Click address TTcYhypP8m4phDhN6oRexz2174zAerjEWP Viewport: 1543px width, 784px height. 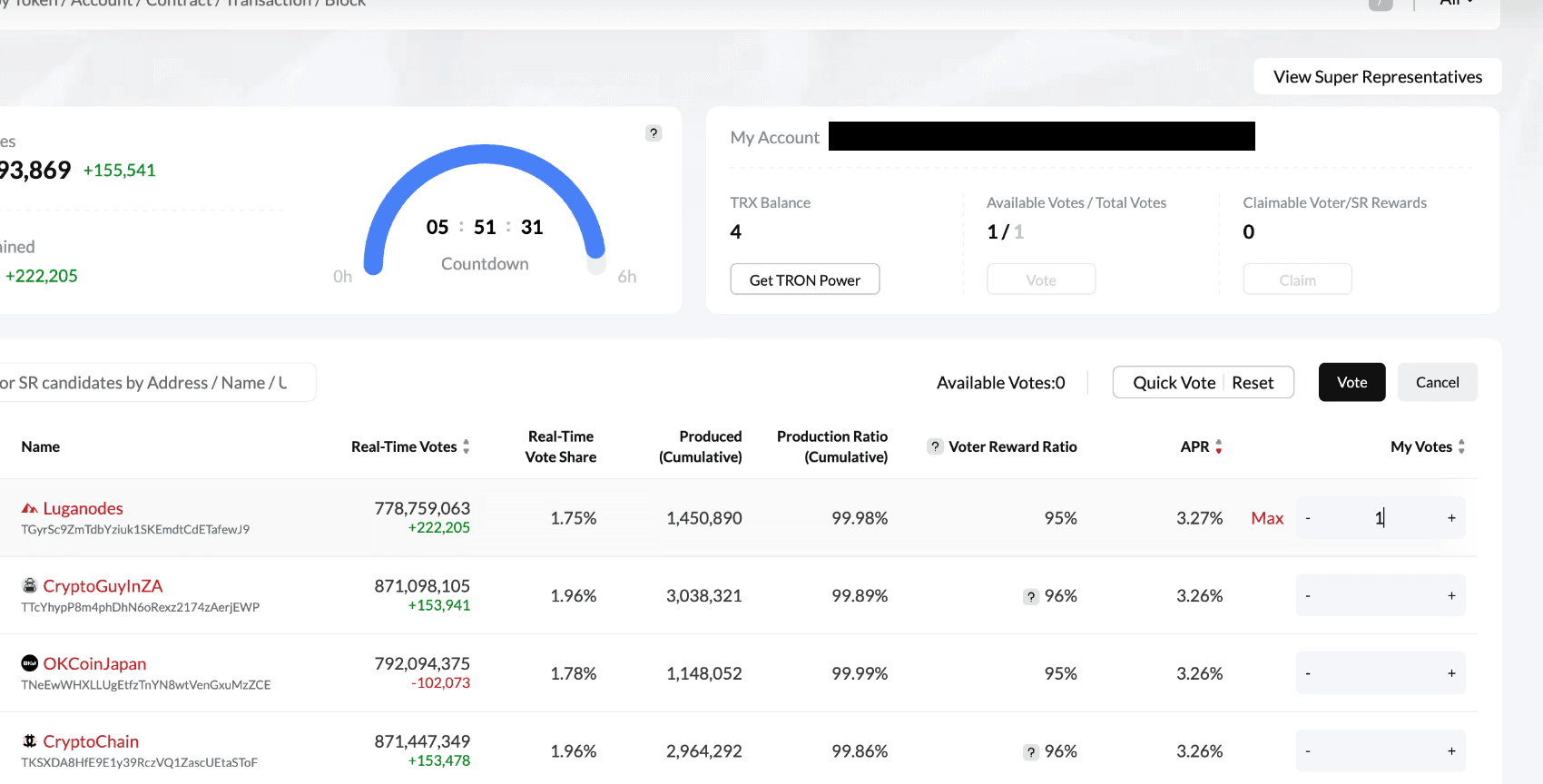[x=141, y=607]
